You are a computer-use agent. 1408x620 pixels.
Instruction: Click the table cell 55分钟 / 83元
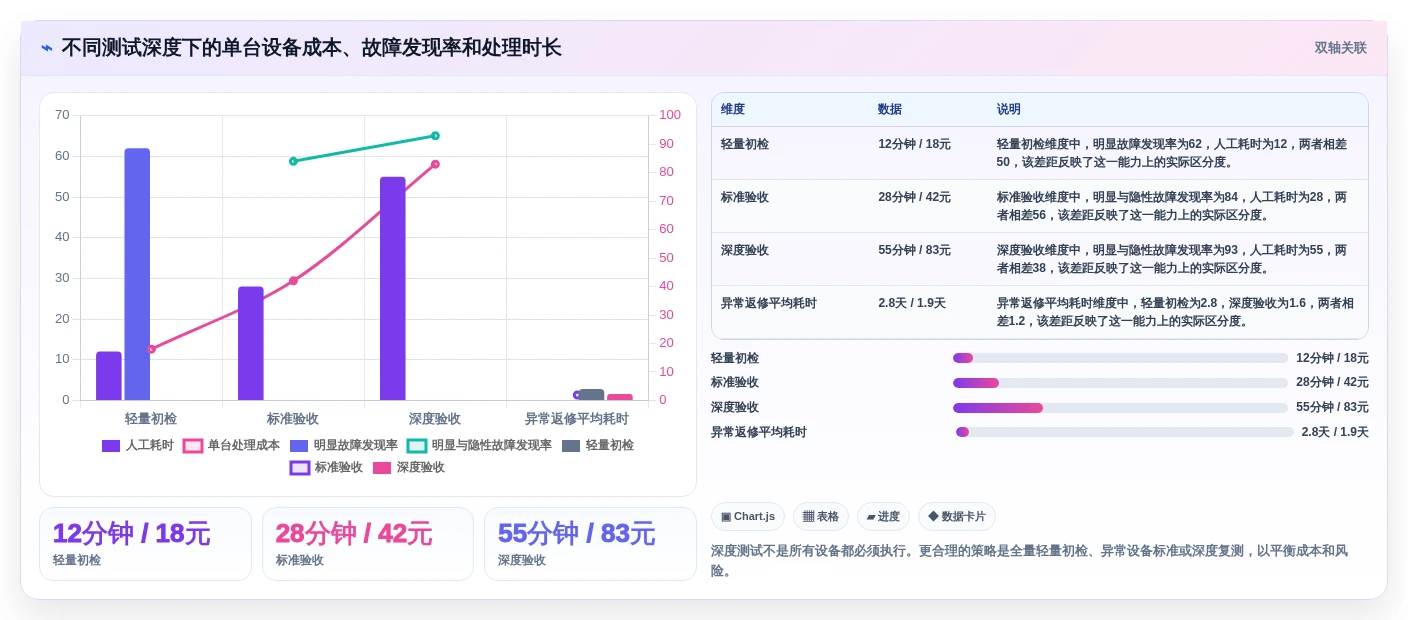[914, 250]
